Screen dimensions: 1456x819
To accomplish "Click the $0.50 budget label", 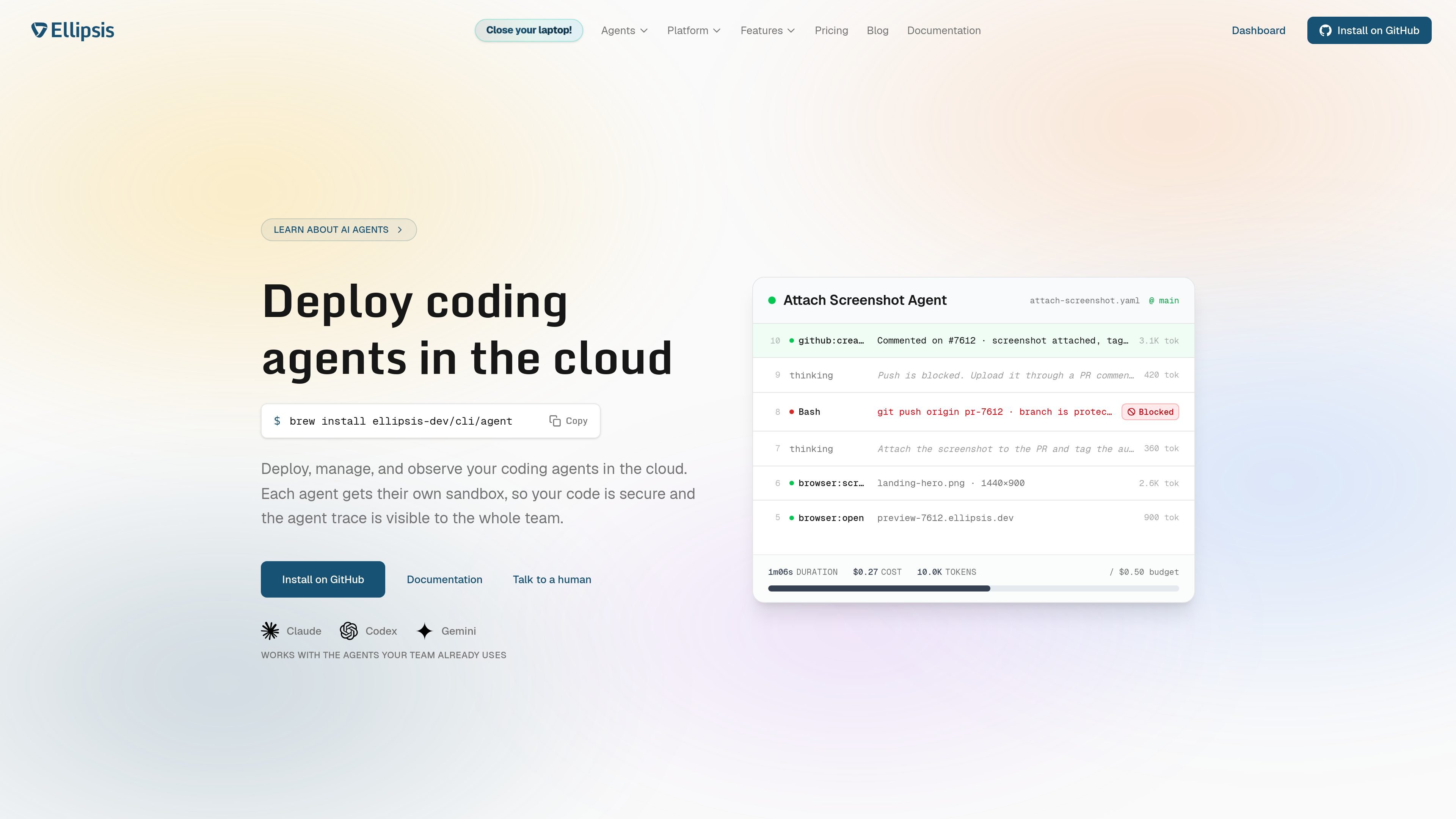I will [1144, 572].
